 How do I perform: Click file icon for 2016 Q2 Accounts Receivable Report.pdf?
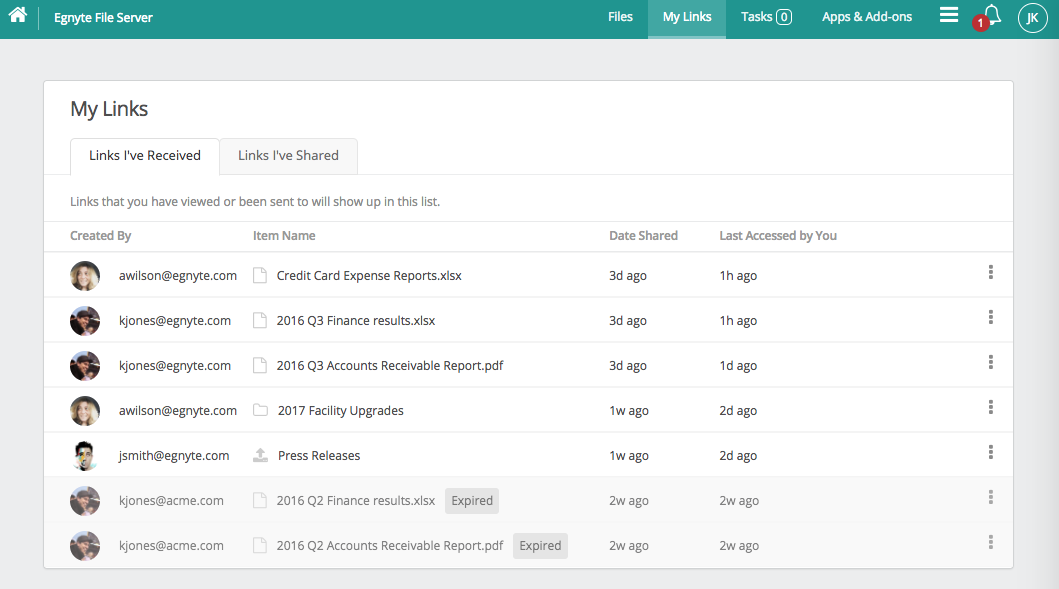tap(259, 545)
